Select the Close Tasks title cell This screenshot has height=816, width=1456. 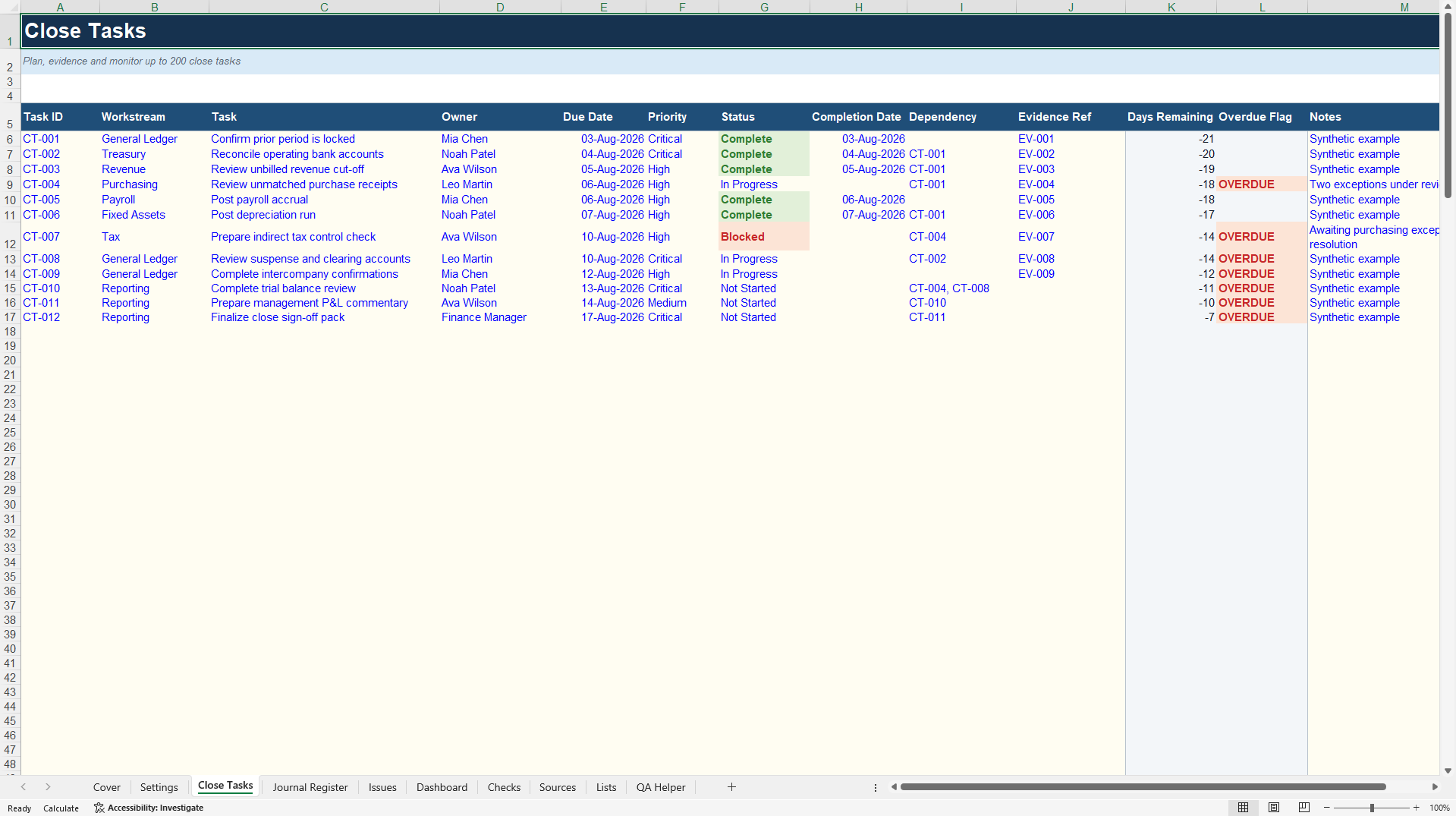click(730, 31)
